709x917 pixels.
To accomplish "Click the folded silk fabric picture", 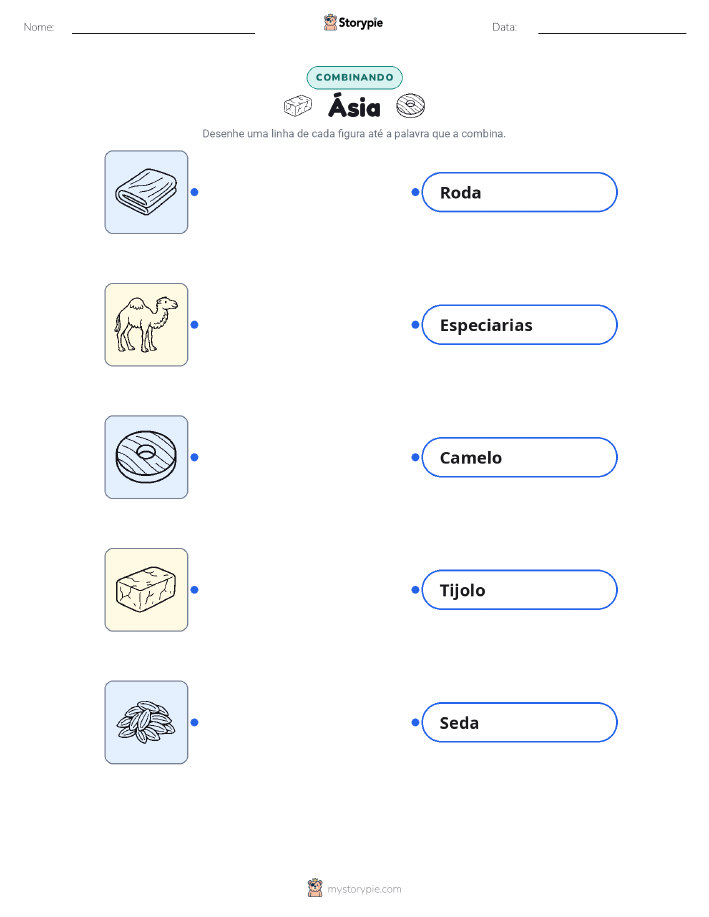I will point(146,192).
